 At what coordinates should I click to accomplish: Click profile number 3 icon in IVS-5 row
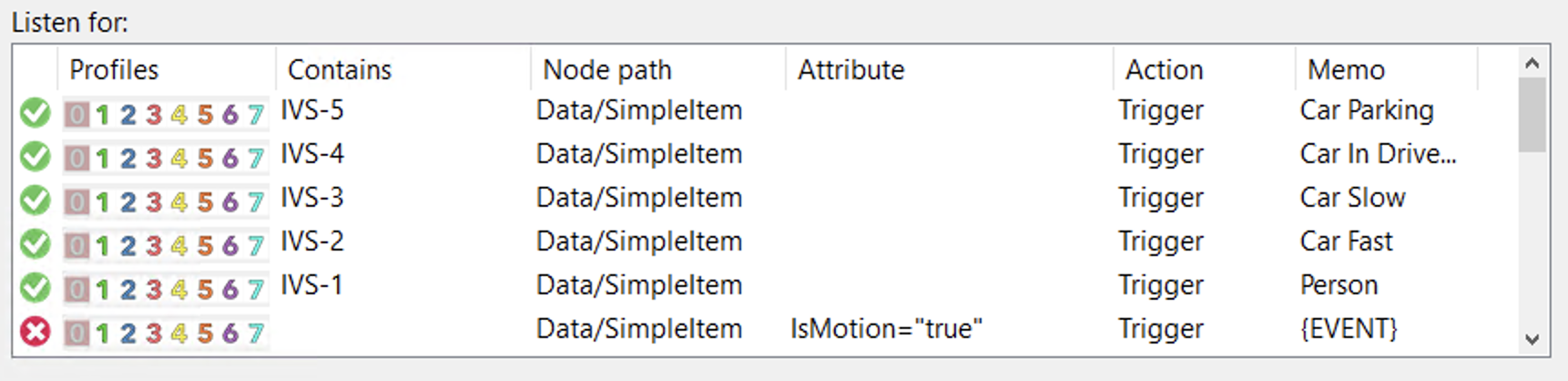(154, 114)
